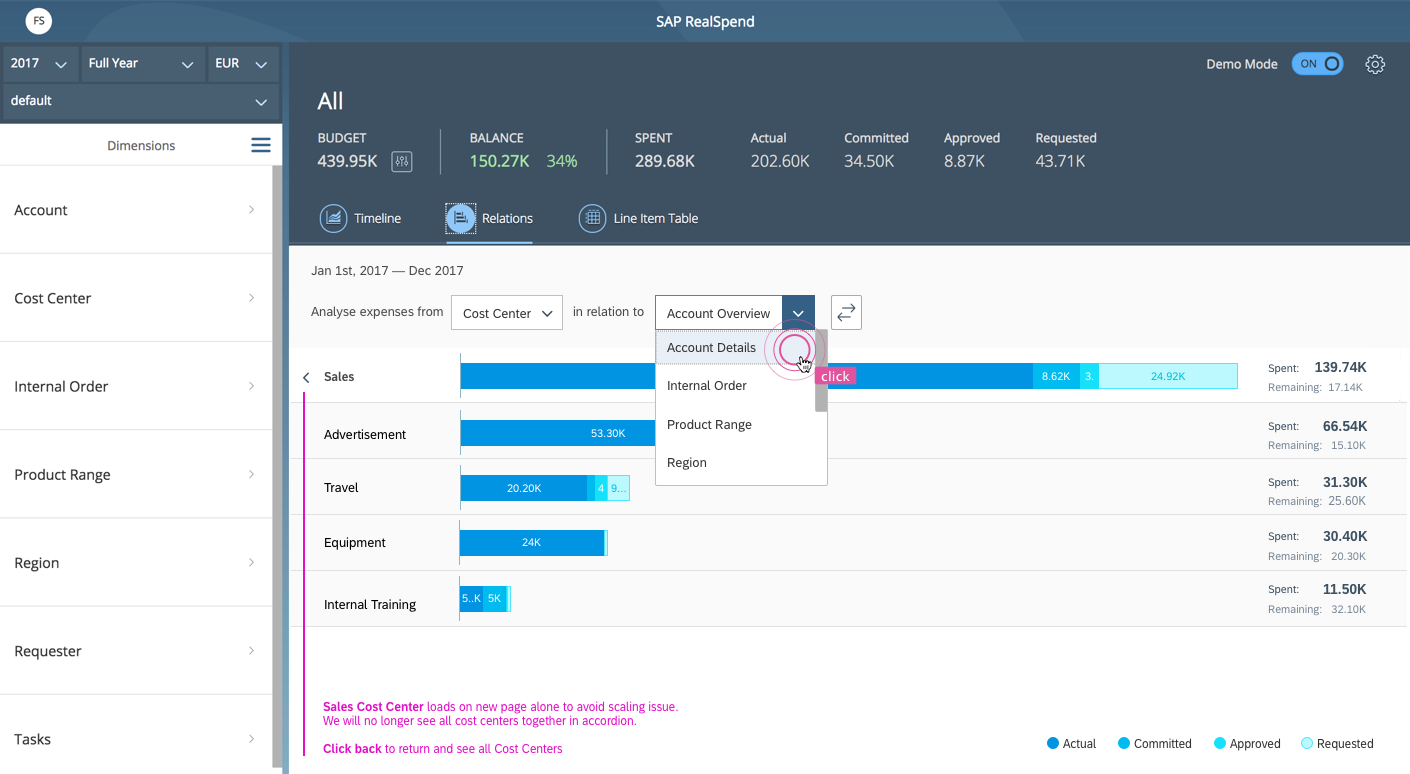Viewport: 1410px width, 774px height.
Task: Click the dropdown list scrollbar
Action: pos(821,371)
